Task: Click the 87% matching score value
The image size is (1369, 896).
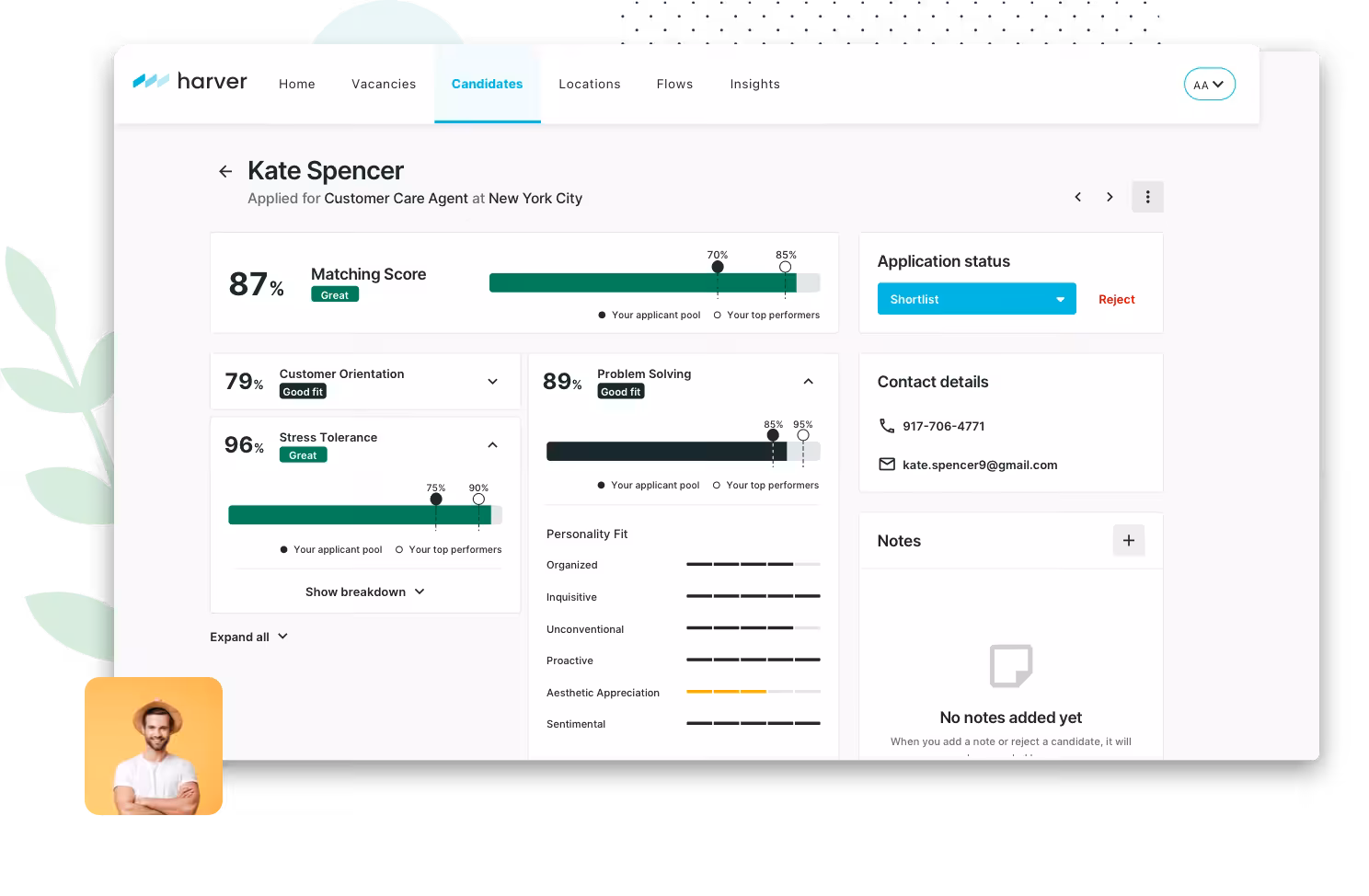Action: 256,285
